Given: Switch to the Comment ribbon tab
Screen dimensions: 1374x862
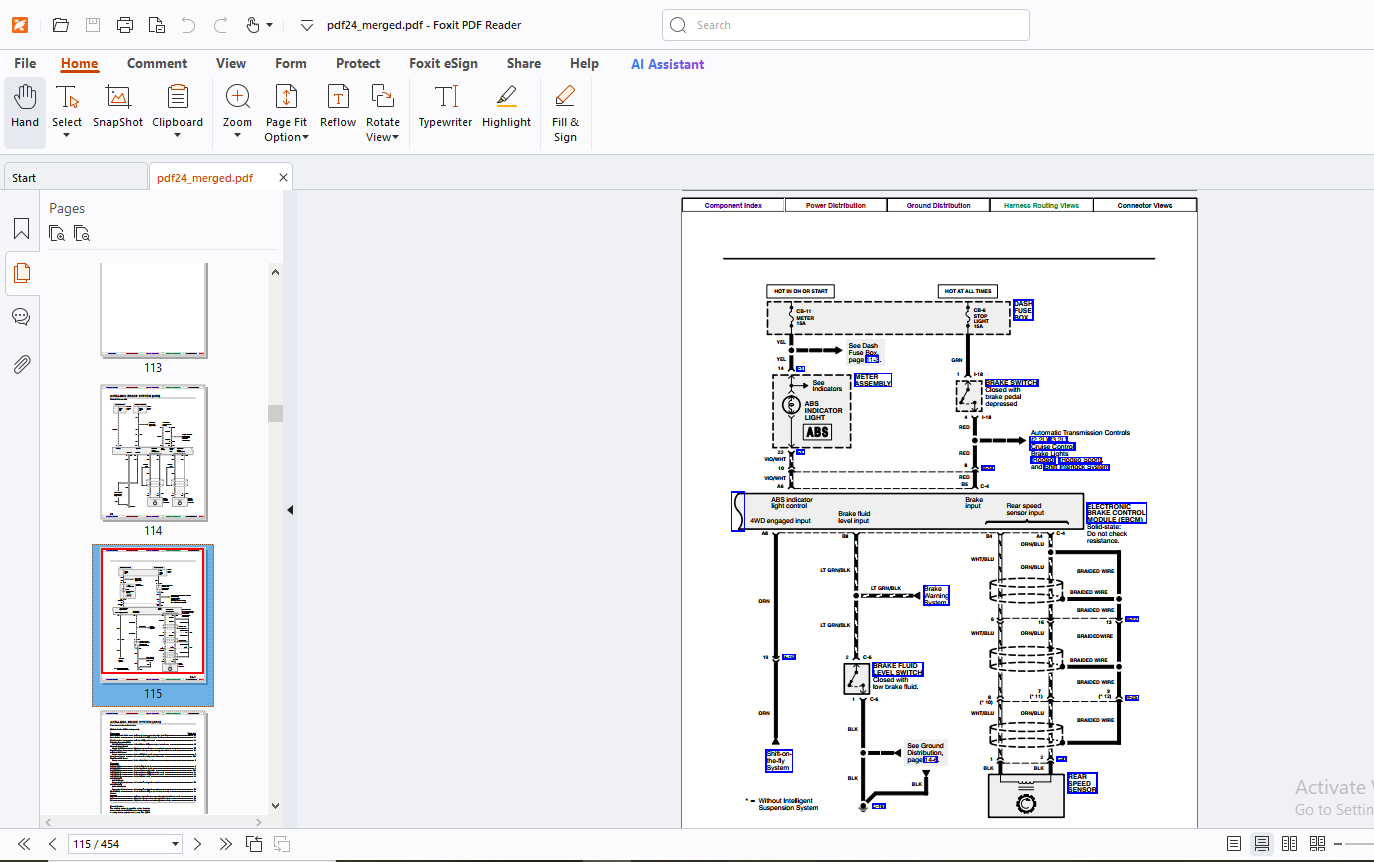Looking at the screenshot, I should coord(157,63).
